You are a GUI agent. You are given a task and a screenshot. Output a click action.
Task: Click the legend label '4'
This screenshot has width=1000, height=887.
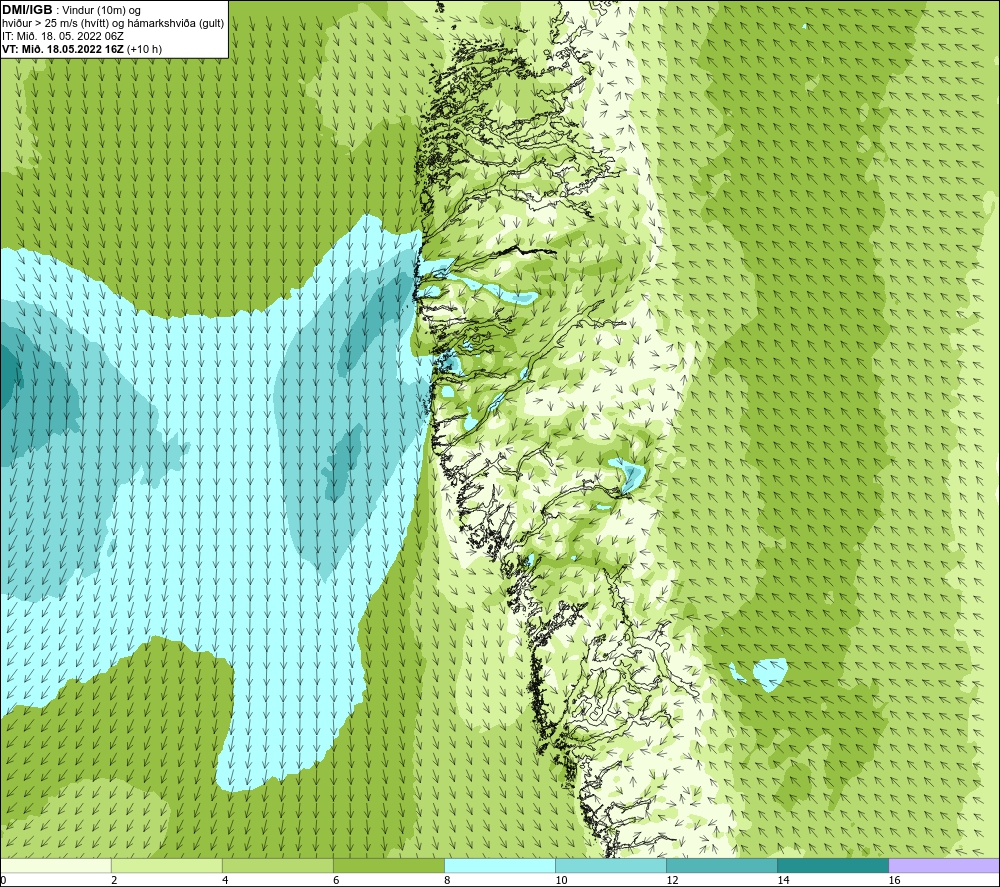[x=225, y=881]
